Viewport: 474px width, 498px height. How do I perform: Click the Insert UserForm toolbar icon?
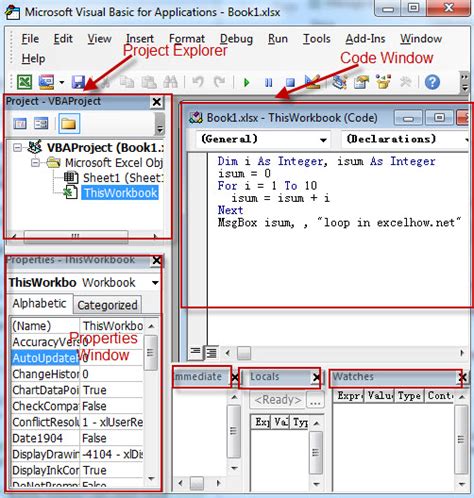(46, 82)
